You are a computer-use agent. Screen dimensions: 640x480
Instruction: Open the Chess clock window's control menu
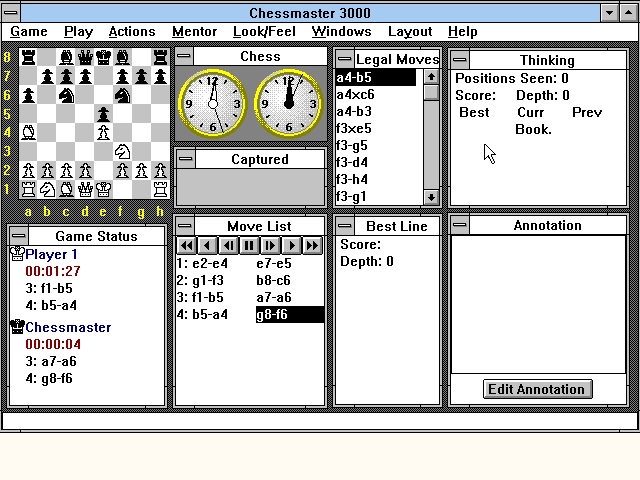tap(184, 56)
